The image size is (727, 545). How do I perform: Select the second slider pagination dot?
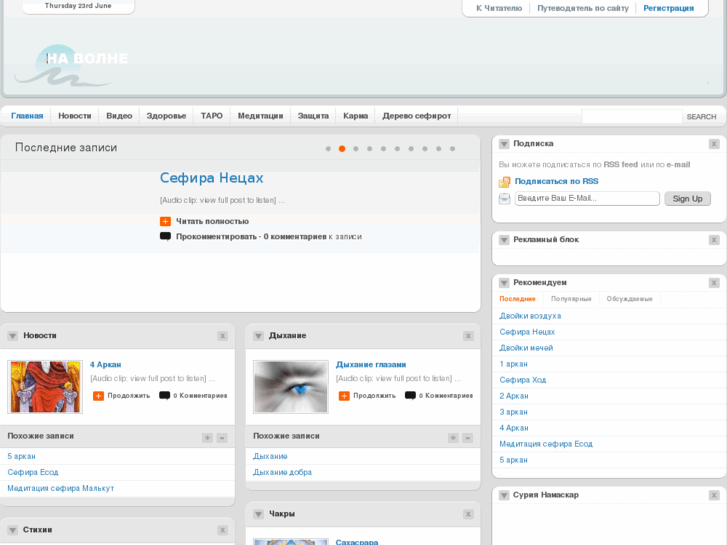pos(342,148)
